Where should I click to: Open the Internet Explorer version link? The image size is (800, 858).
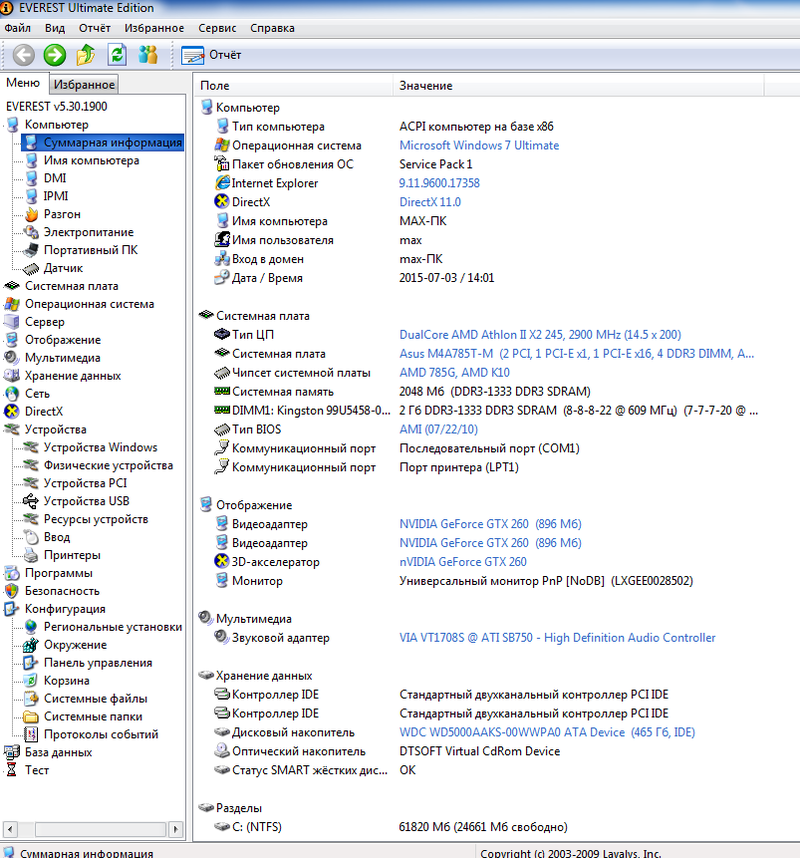439,183
